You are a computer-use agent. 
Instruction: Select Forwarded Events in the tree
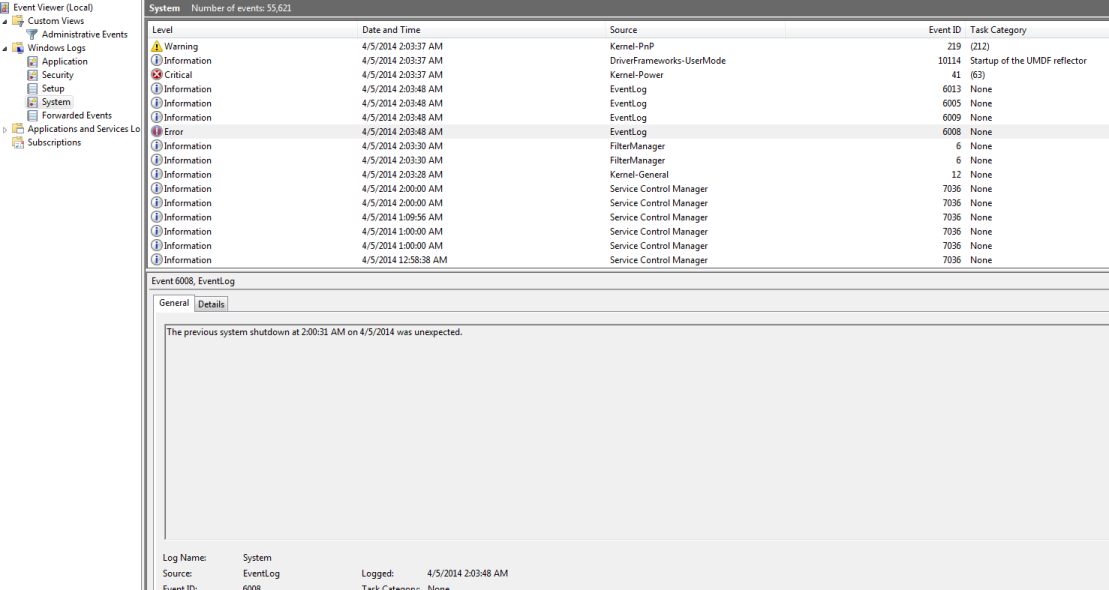coord(76,115)
